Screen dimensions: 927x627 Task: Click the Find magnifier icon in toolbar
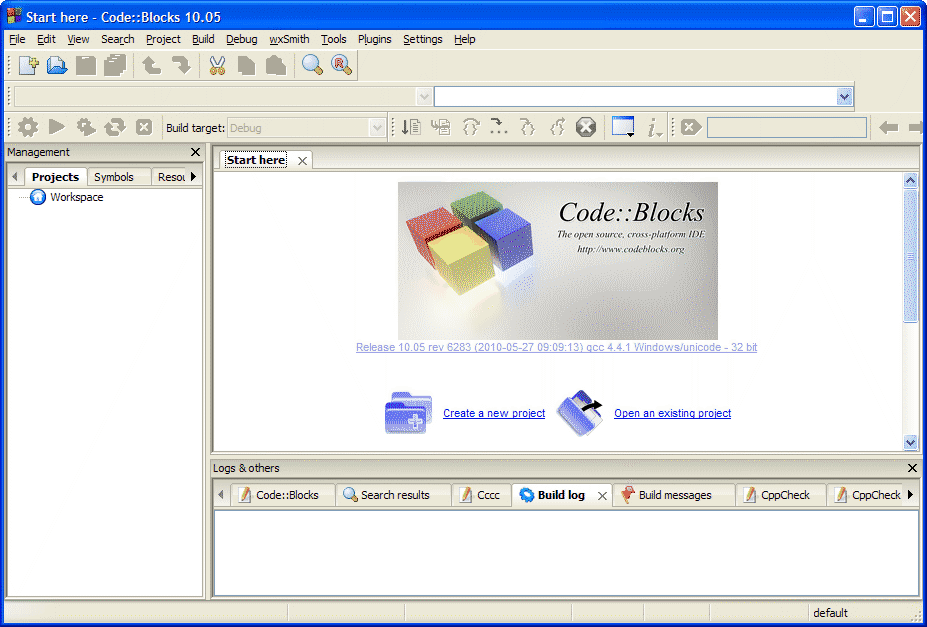click(x=313, y=66)
